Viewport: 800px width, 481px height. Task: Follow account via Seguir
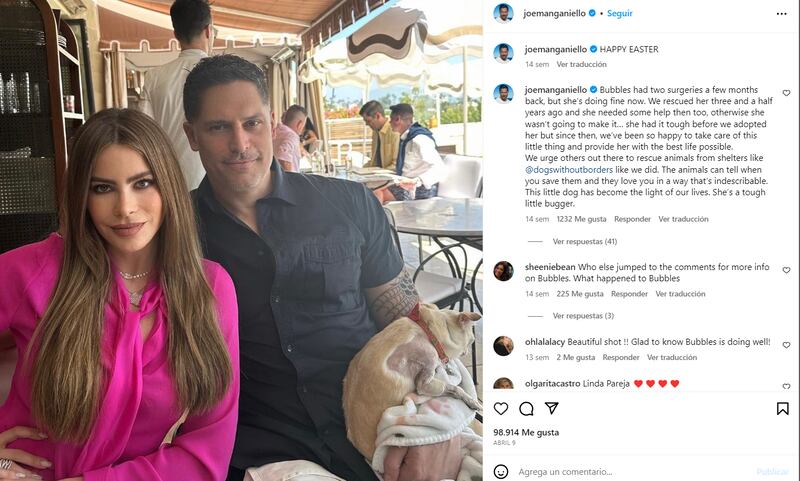coord(619,14)
